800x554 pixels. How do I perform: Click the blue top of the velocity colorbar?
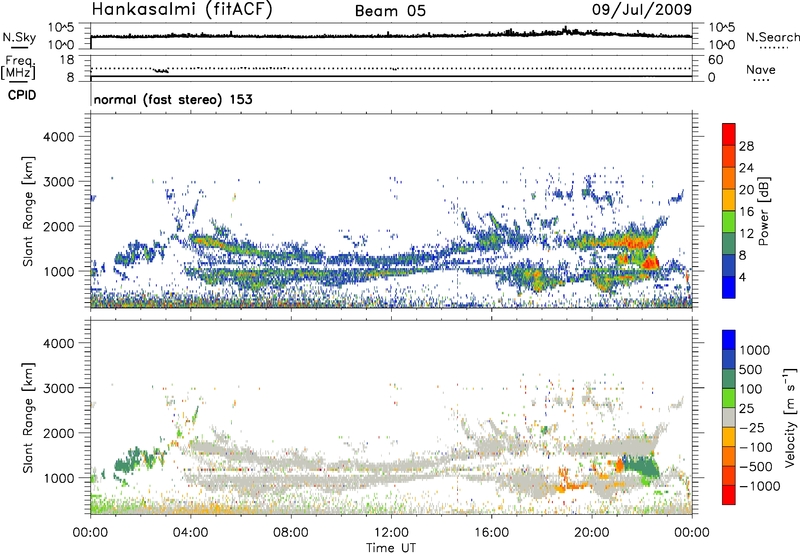point(729,340)
